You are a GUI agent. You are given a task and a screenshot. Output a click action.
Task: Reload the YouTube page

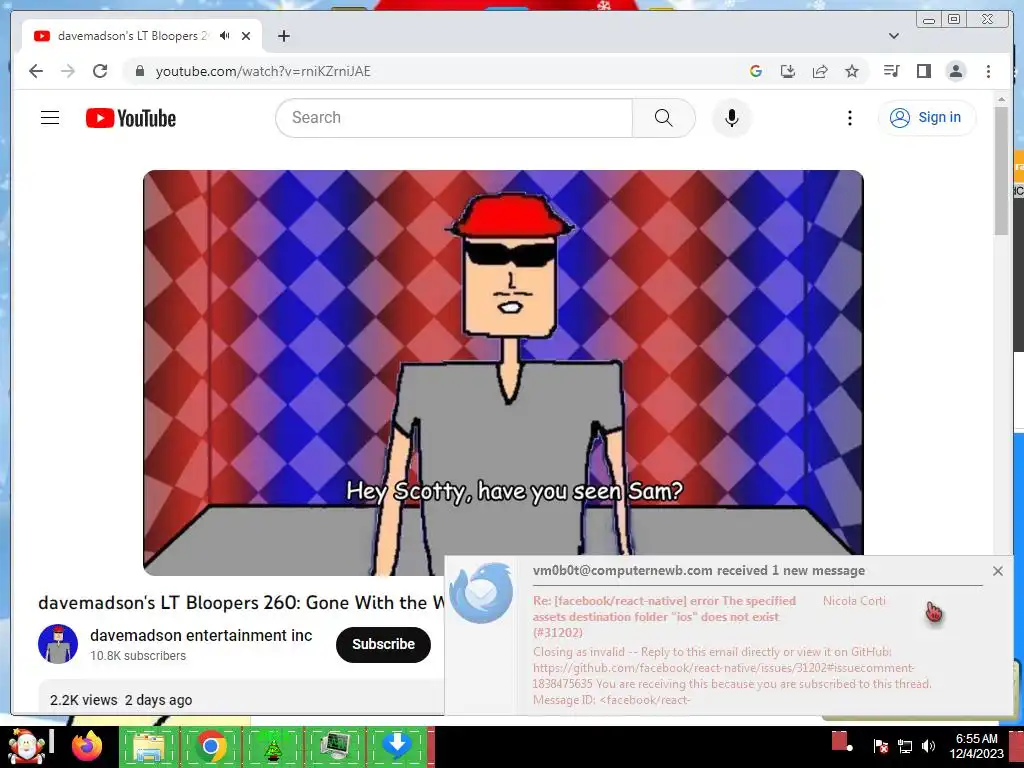pyautogui.click(x=100, y=71)
